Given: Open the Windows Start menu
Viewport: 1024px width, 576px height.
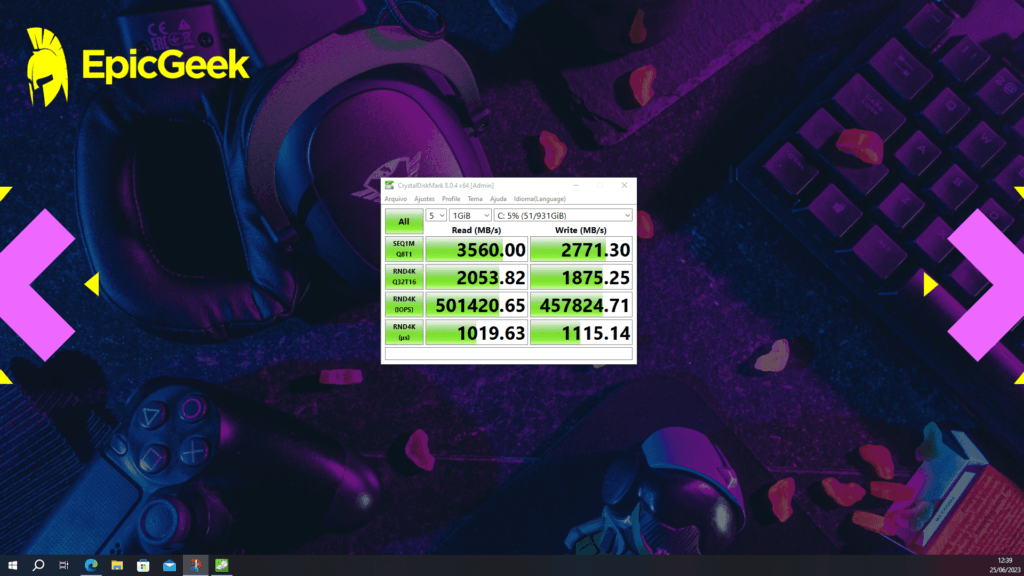Looking at the screenshot, I should [x=12, y=565].
